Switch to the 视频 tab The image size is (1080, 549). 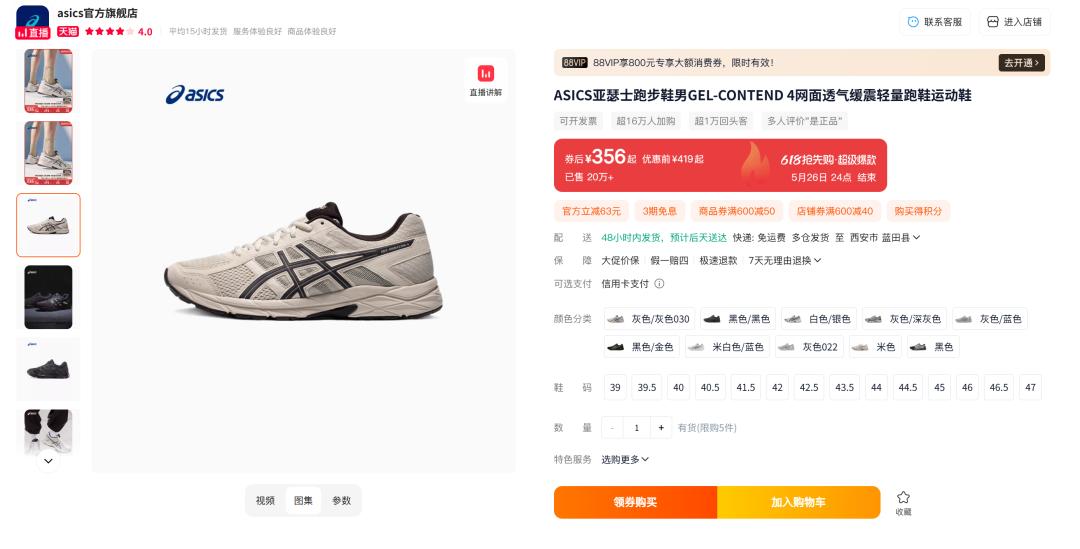point(265,501)
